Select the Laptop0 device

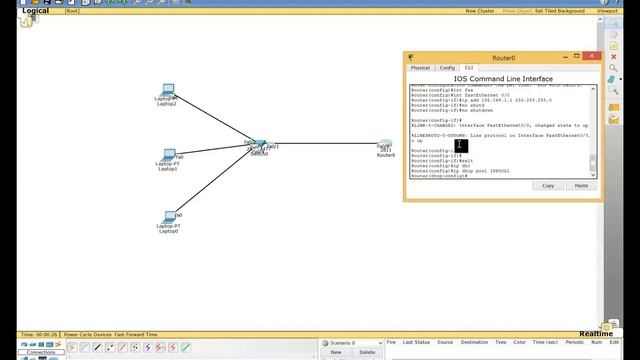tap(169, 217)
